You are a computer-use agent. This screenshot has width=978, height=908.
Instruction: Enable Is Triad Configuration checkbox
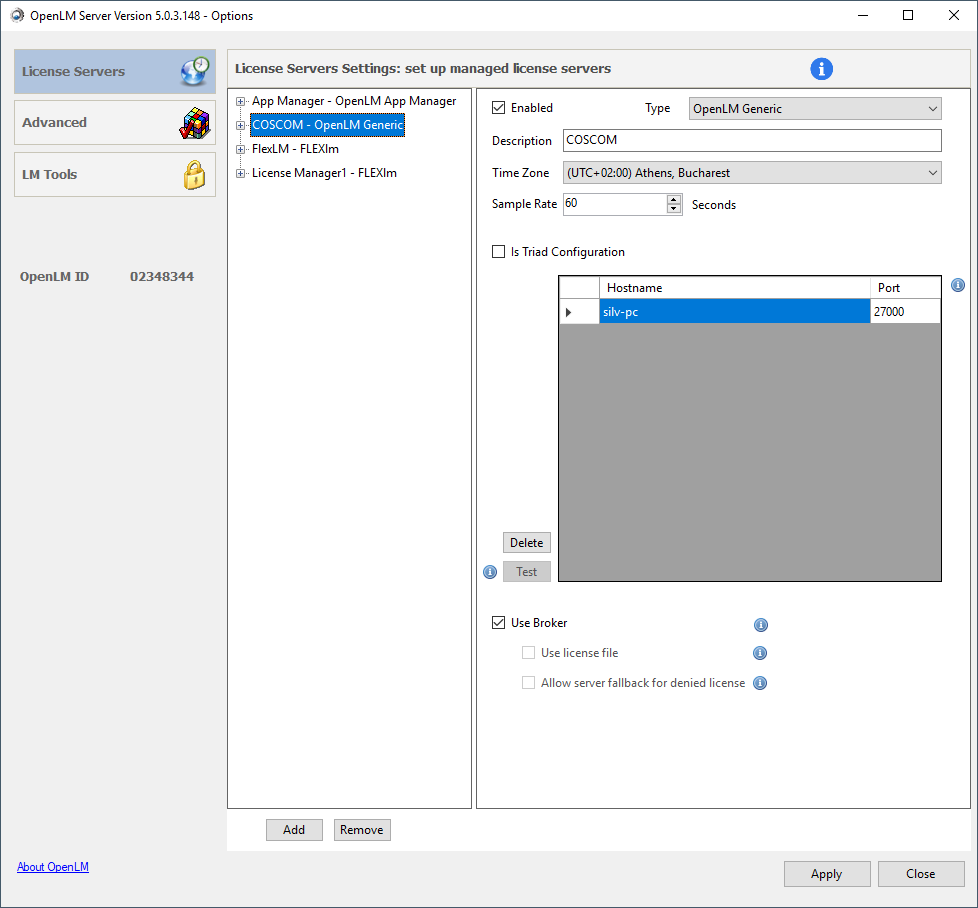coord(499,252)
